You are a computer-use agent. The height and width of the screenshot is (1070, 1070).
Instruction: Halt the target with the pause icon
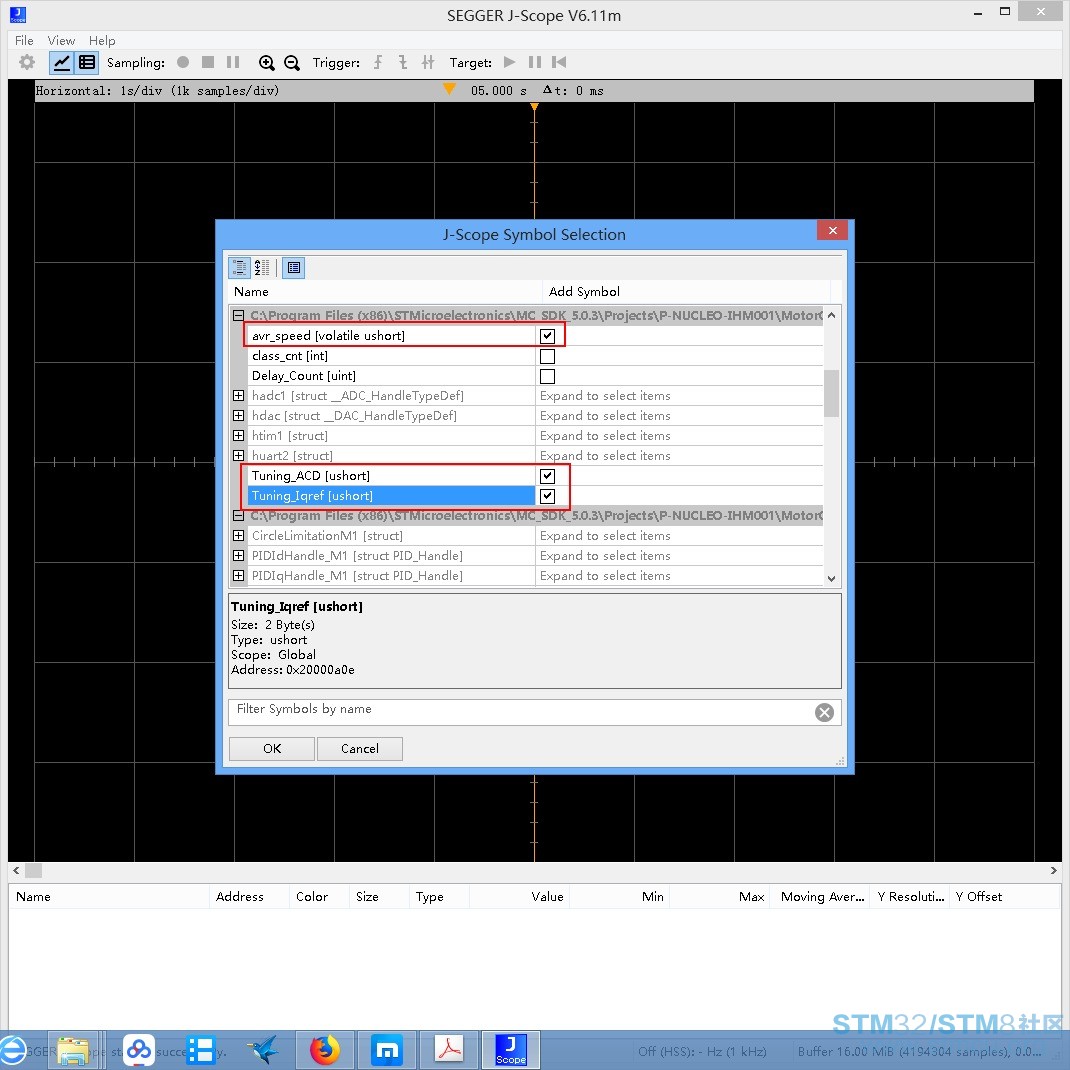click(x=534, y=62)
